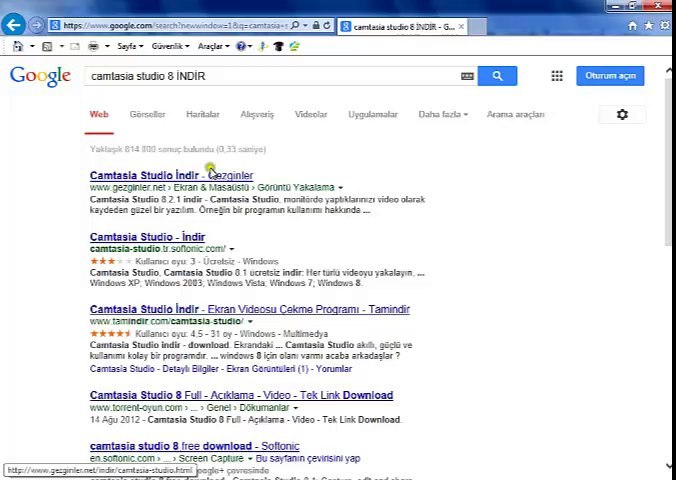Click the blue help question mark icon
676x480 pixels.
tap(241, 46)
